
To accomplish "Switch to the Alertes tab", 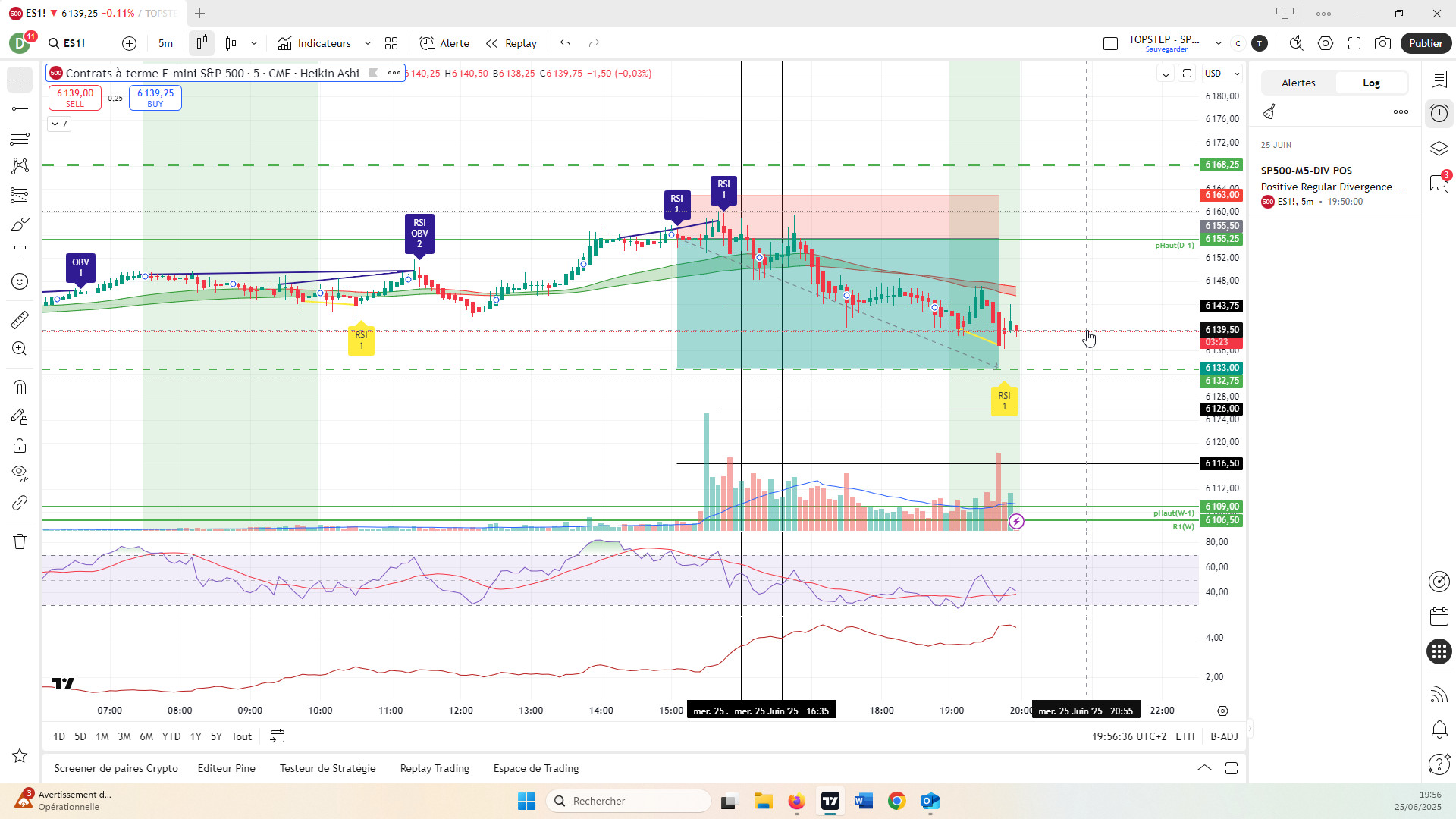I will 1298,83.
